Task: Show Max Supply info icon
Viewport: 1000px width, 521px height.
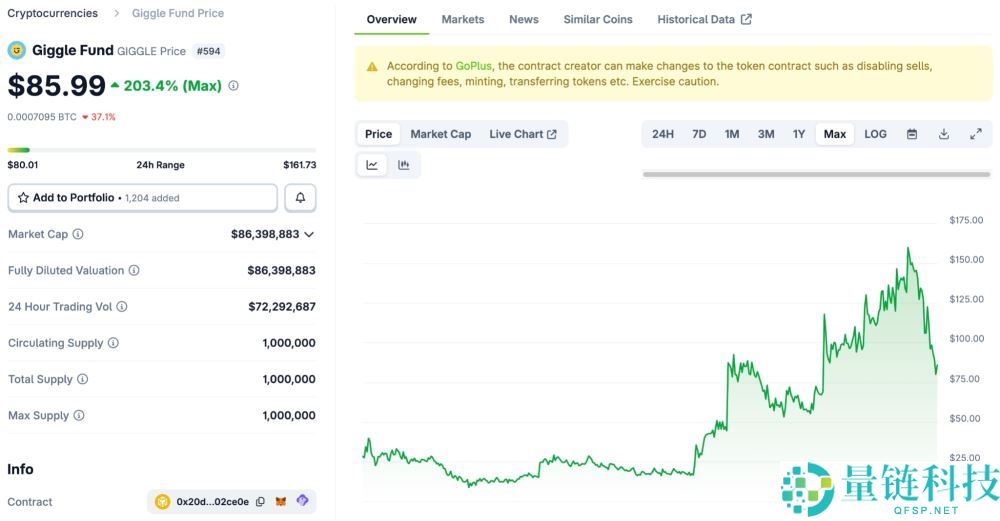Action: 78,415
